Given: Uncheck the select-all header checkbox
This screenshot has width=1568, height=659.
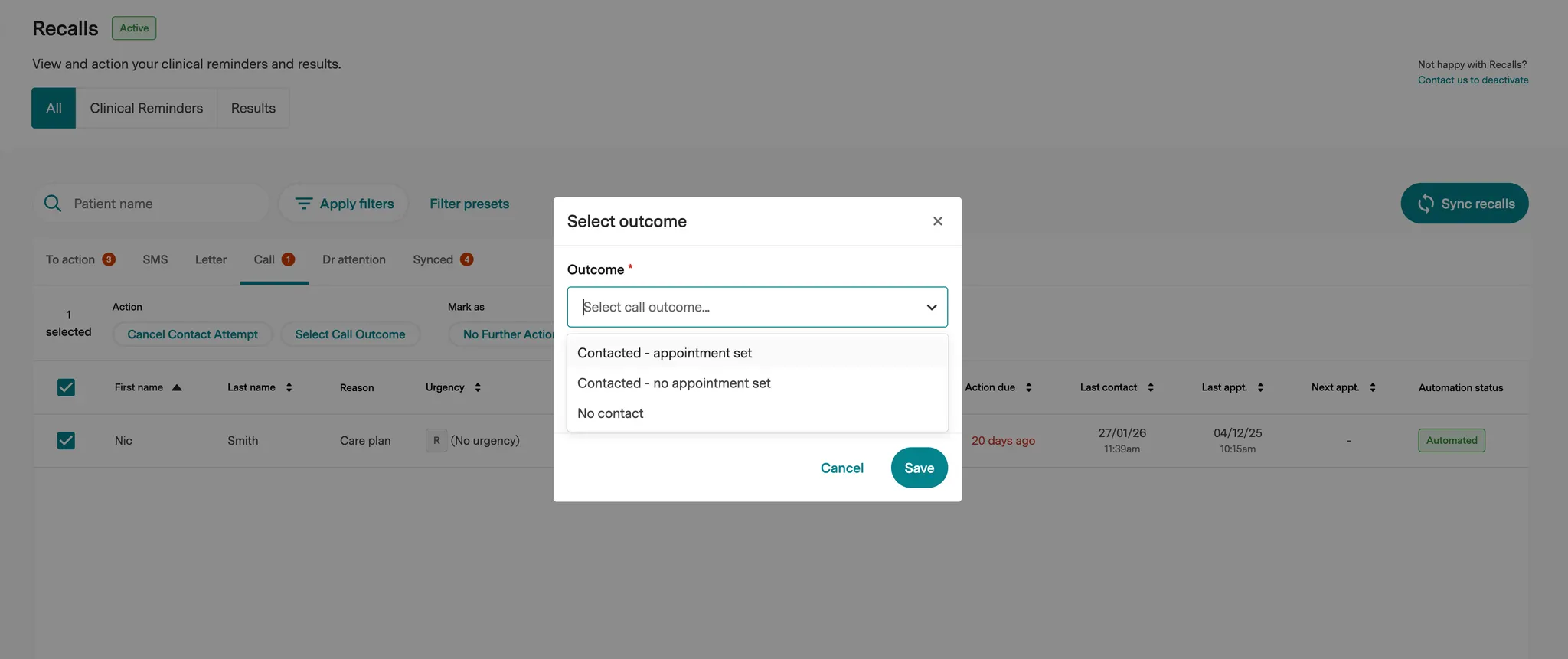Looking at the screenshot, I should pyautogui.click(x=66, y=387).
